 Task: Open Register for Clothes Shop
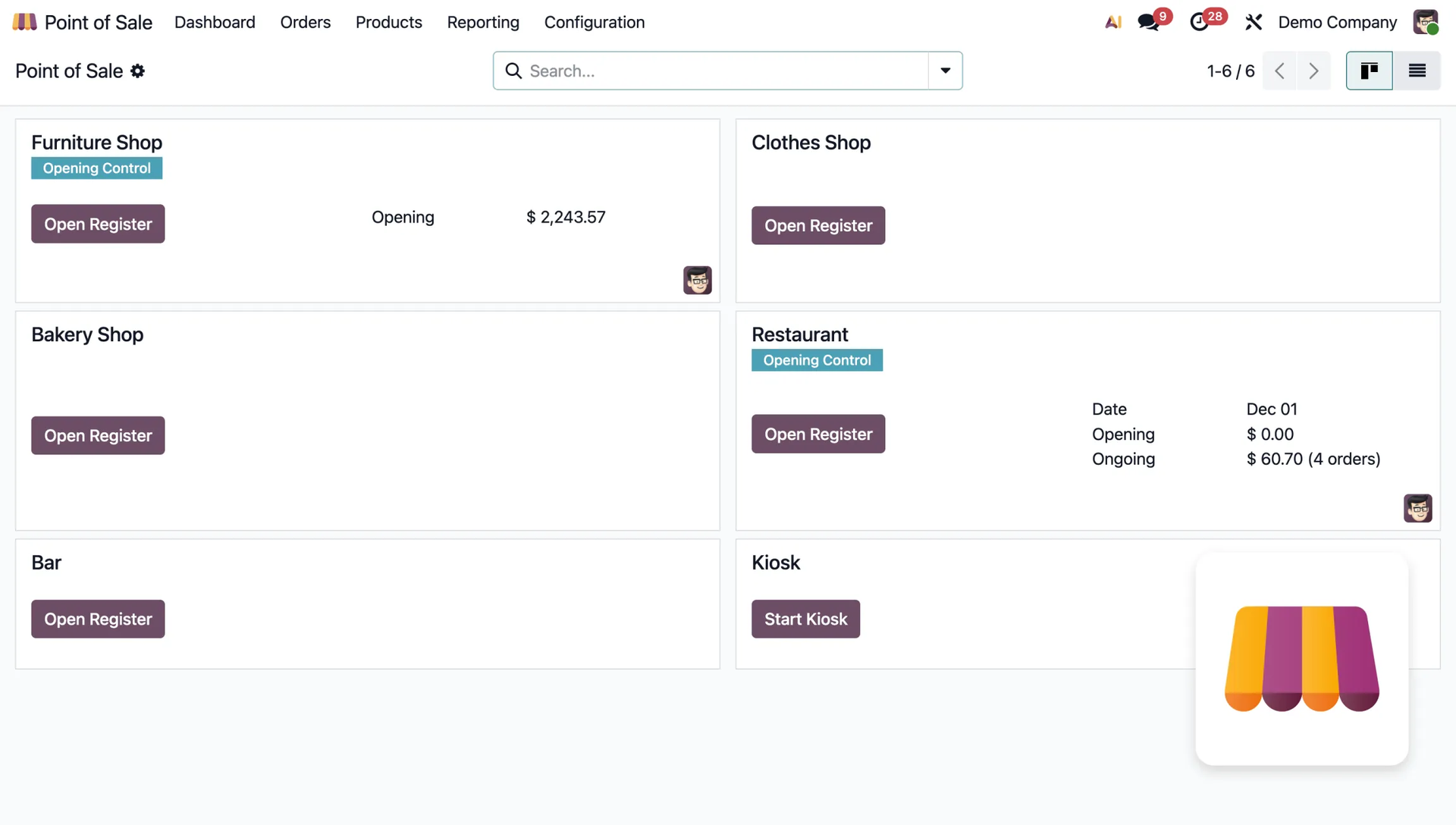pos(818,225)
